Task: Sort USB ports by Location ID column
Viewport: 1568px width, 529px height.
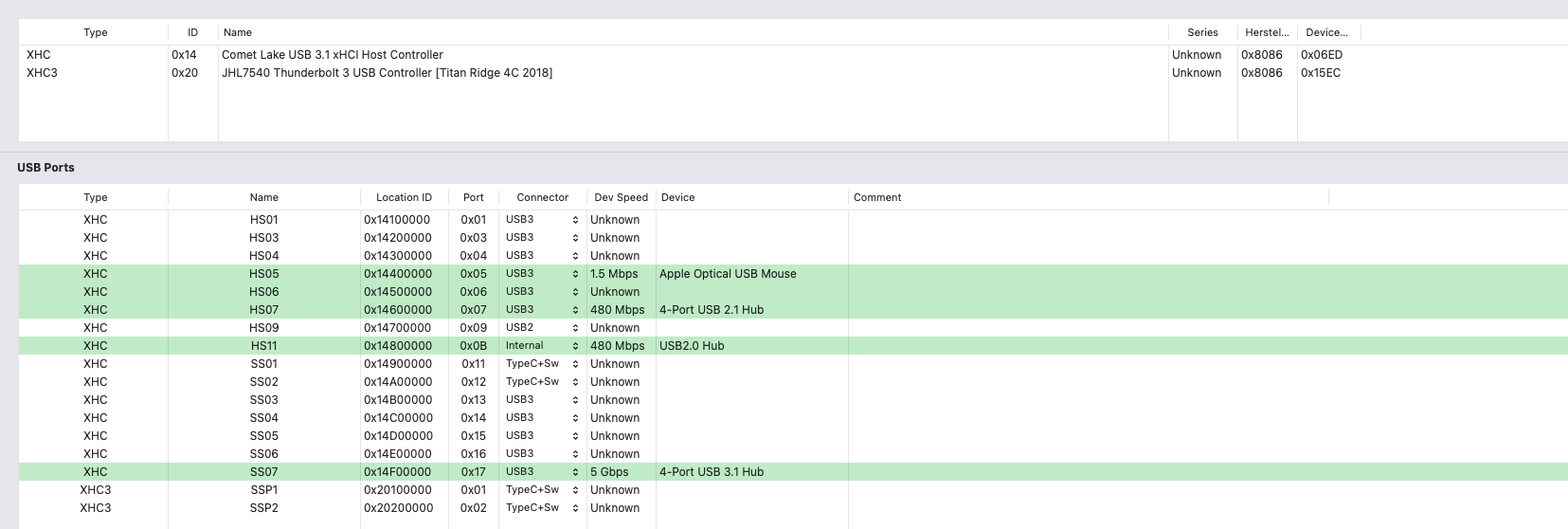Action: (404, 197)
